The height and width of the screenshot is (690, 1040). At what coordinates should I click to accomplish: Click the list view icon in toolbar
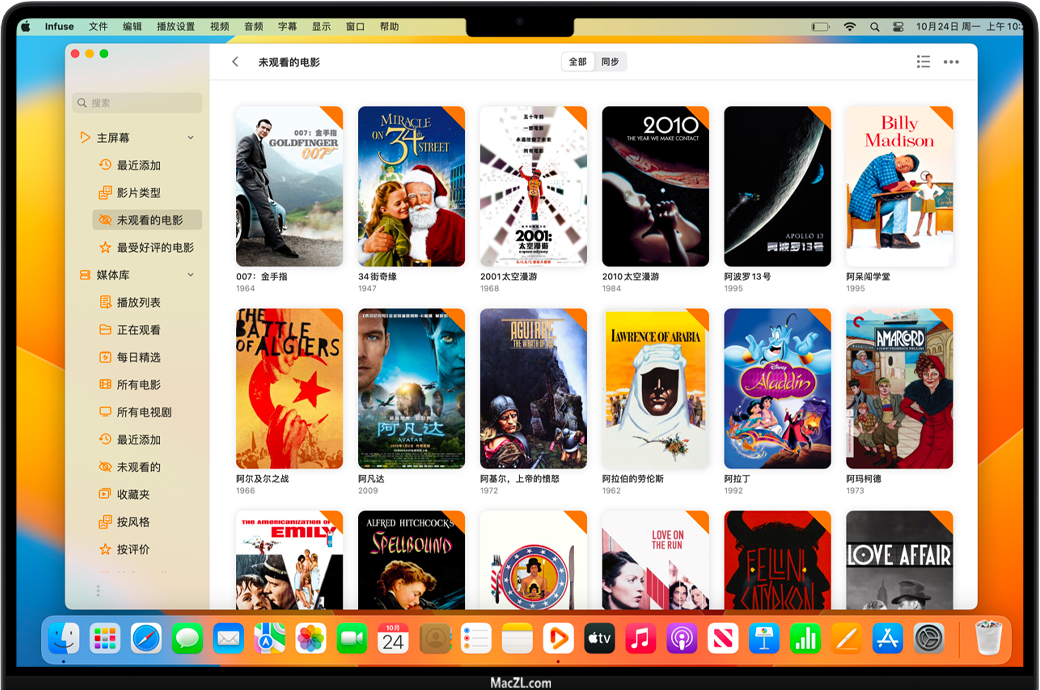pyautogui.click(x=923, y=62)
